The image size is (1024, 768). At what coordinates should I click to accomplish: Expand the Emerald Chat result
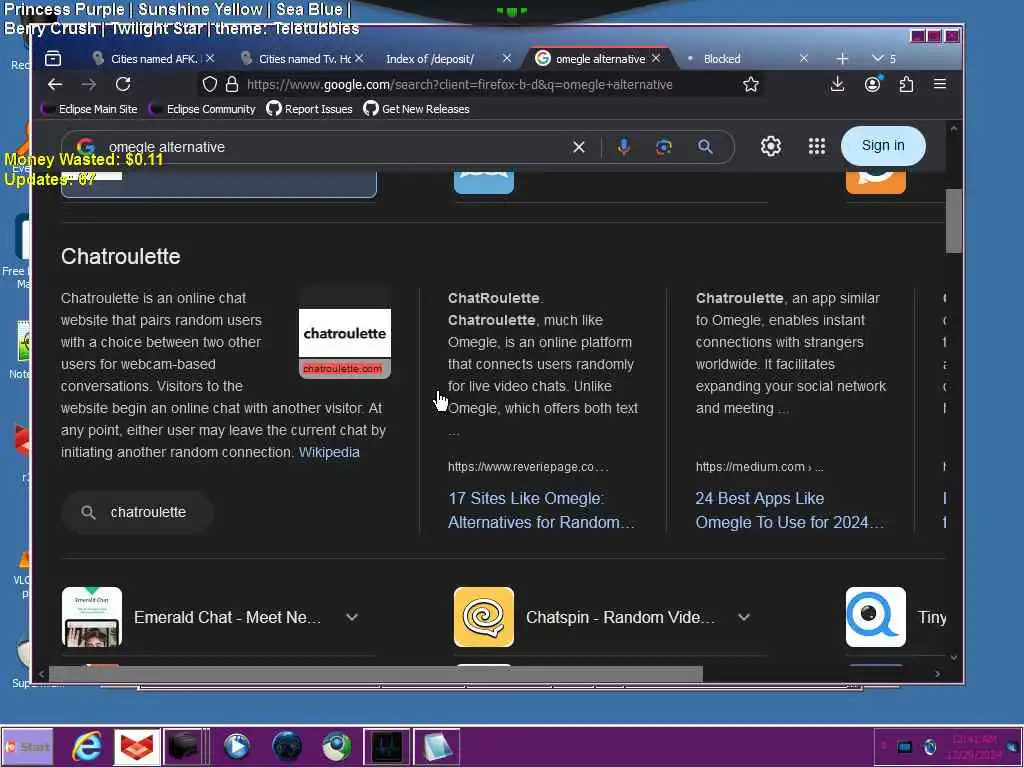pos(352,617)
